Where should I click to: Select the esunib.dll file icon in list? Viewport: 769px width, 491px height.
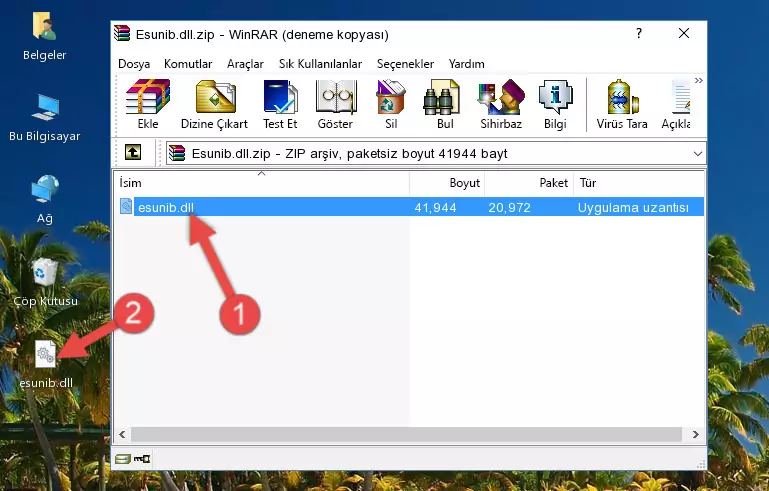click(x=126, y=207)
